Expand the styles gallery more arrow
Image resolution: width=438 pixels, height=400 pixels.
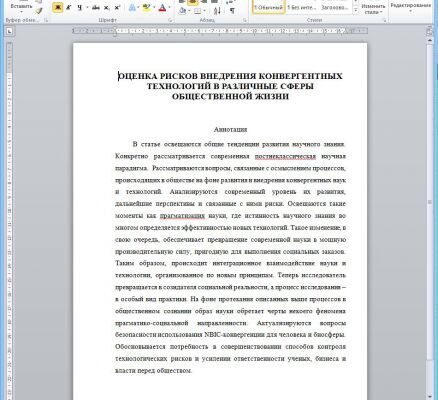pyautogui.click(x=356, y=11)
